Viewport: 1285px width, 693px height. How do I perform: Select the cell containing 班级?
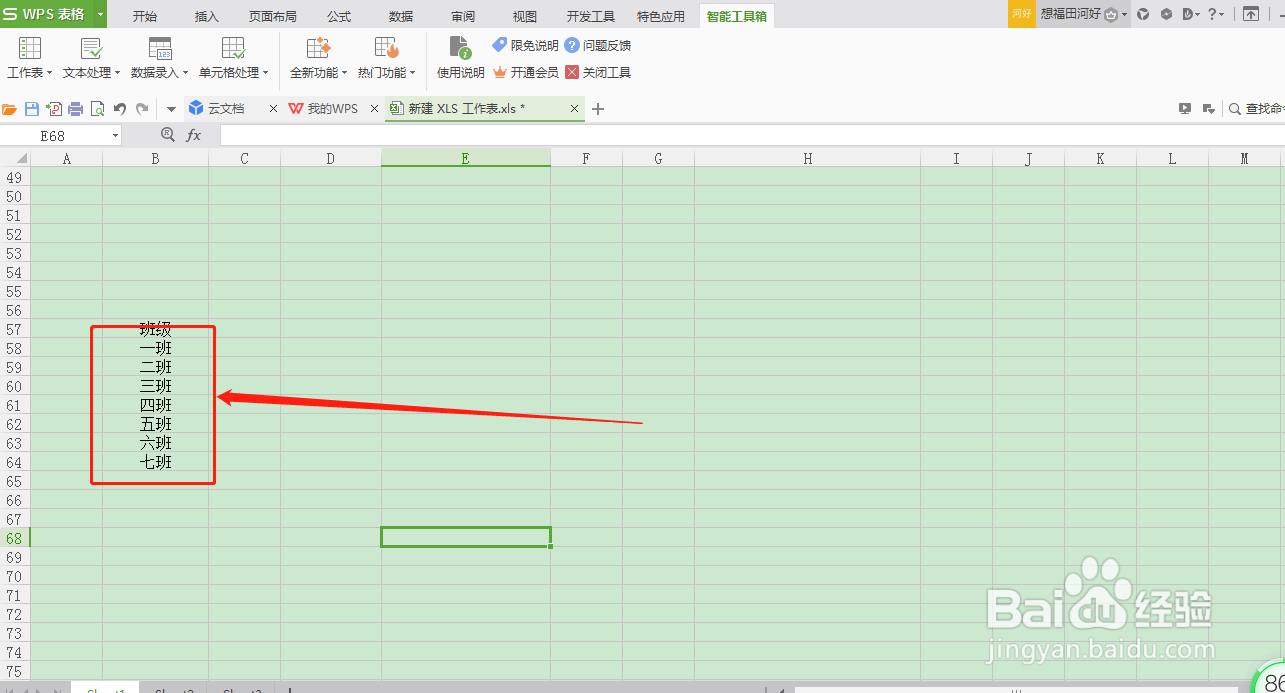pyautogui.click(x=155, y=329)
